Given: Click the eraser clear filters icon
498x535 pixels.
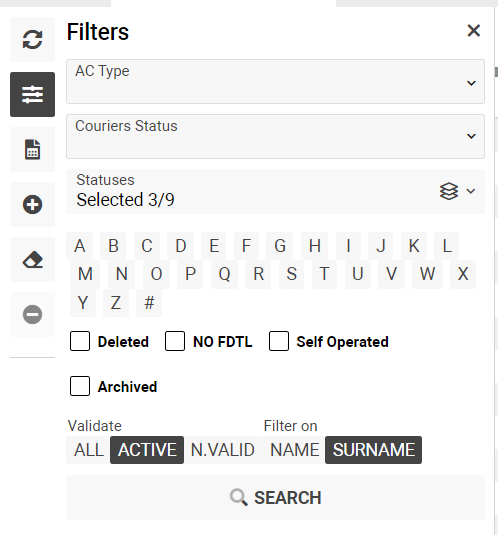Looking at the screenshot, I should [32, 260].
